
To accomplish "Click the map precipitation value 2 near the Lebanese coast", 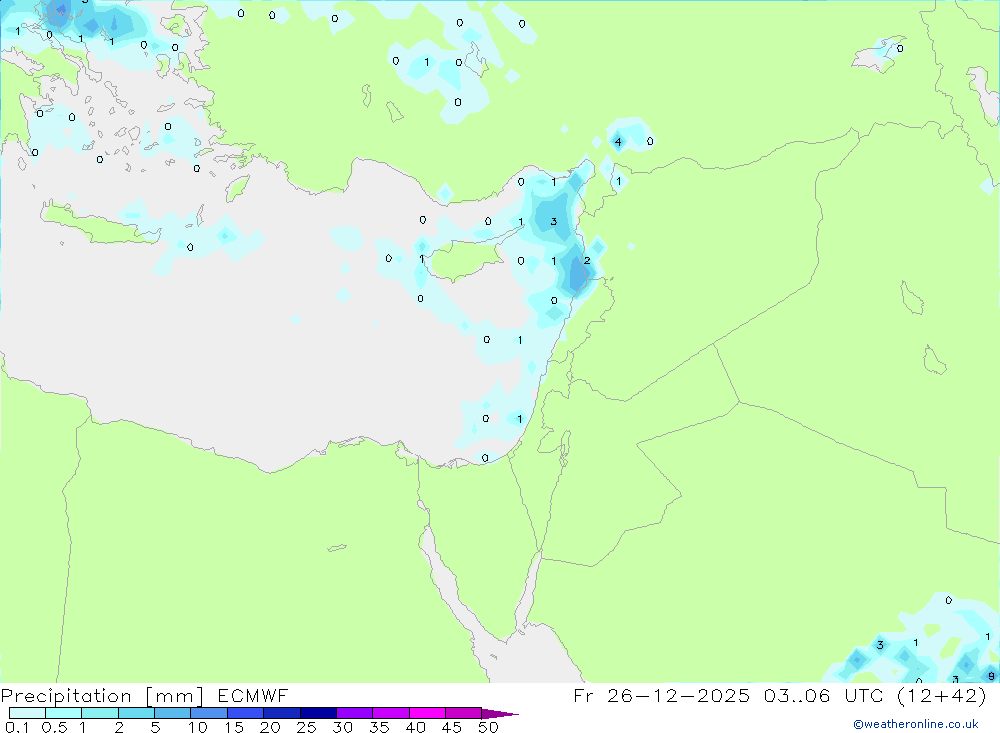I will [x=587, y=260].
